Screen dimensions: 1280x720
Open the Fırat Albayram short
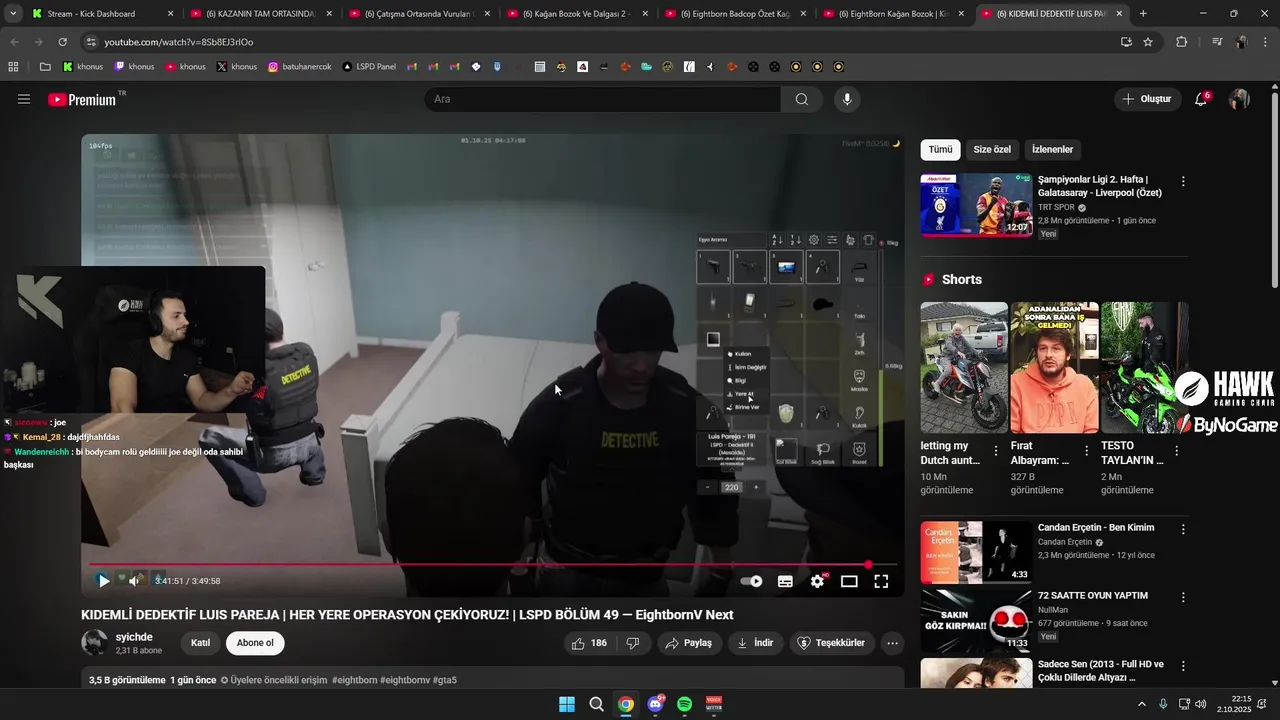1054,368
